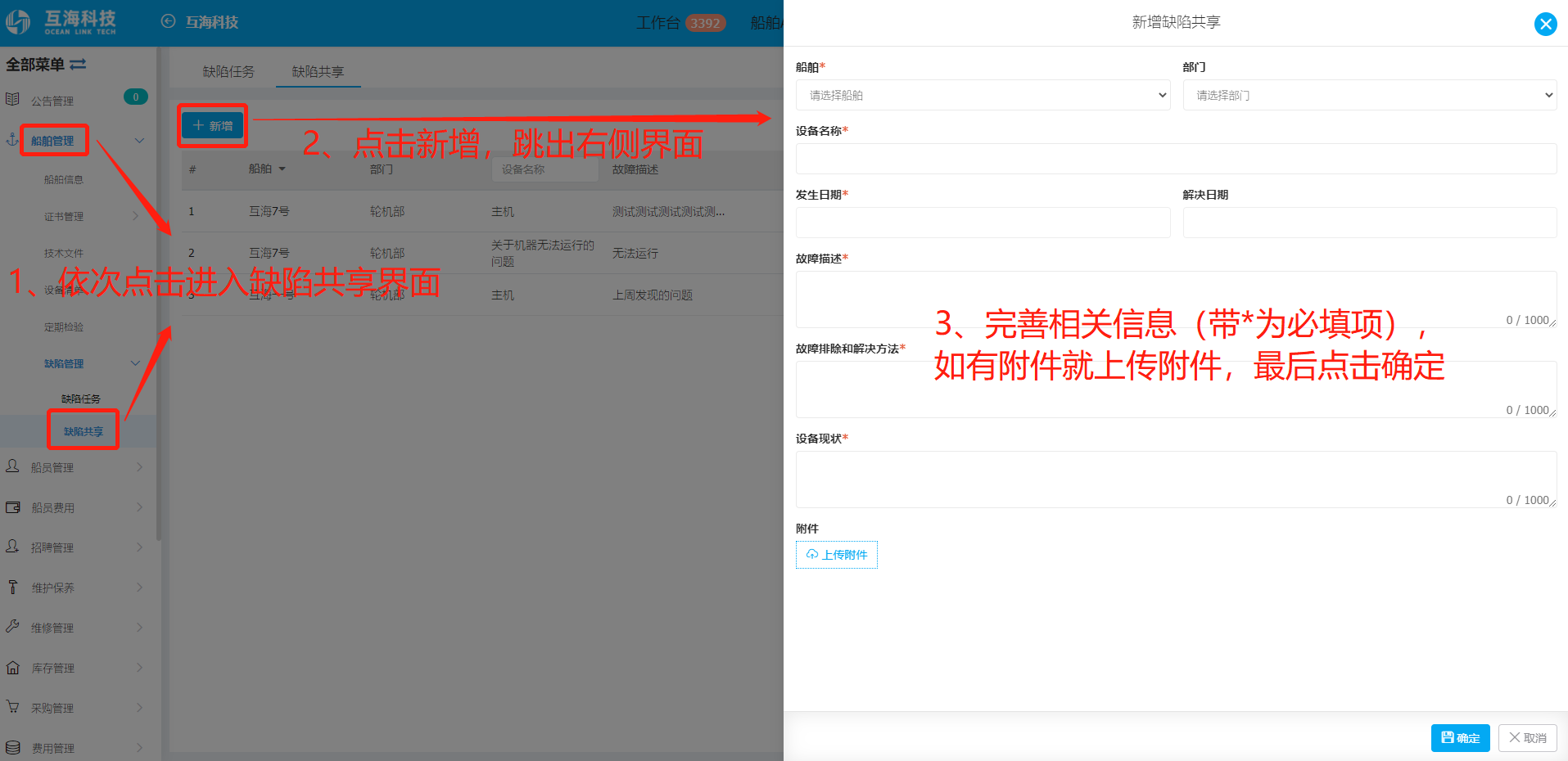Click the 库存管理 warehouse icon

click(x=12, y=667)
